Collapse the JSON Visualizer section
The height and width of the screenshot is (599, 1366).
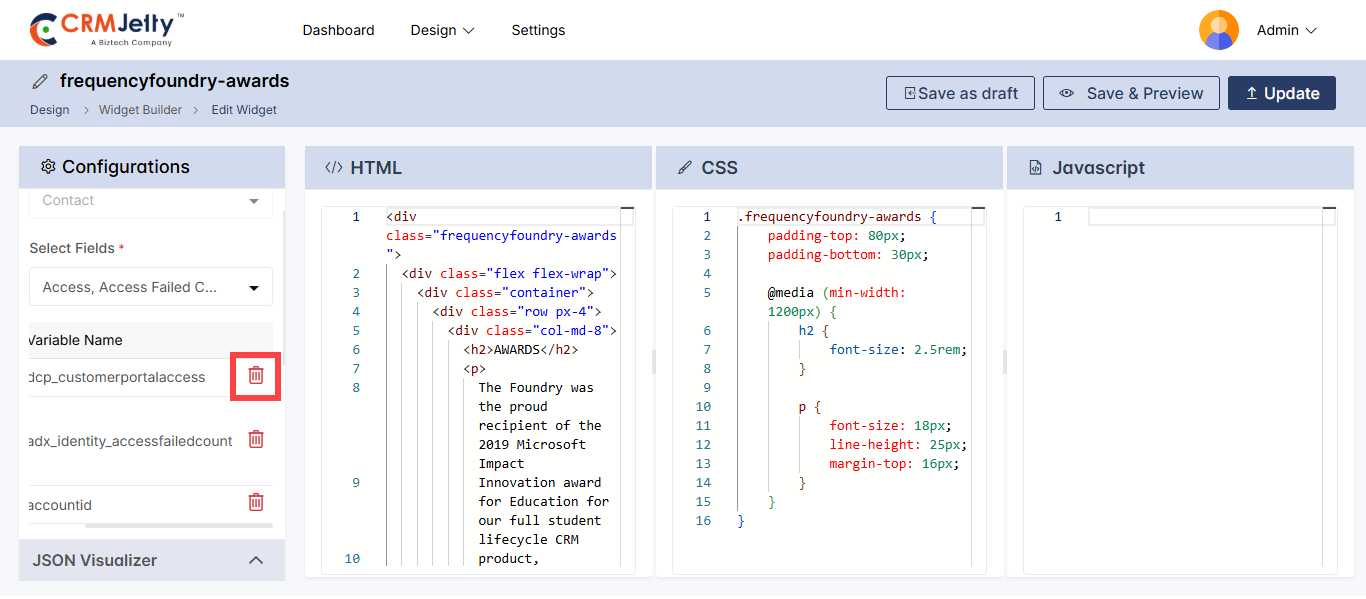(256, 560)
